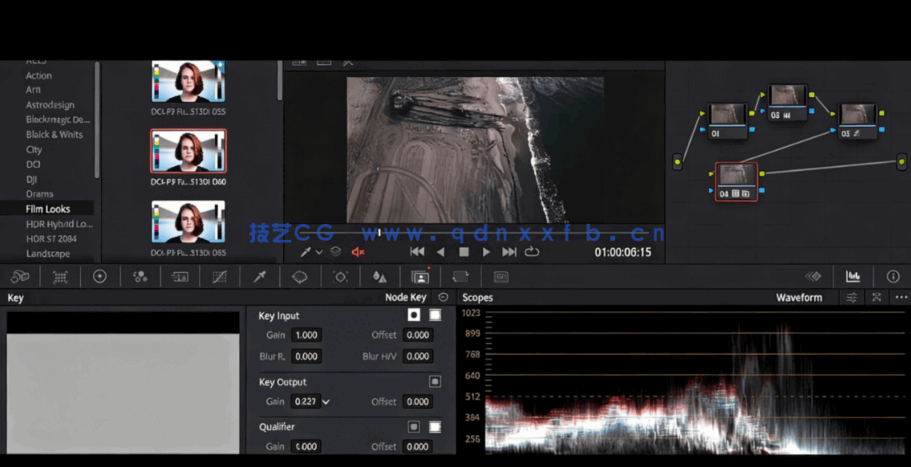Open the Power Windows palette
911x467 pixels.
point(300,277)
